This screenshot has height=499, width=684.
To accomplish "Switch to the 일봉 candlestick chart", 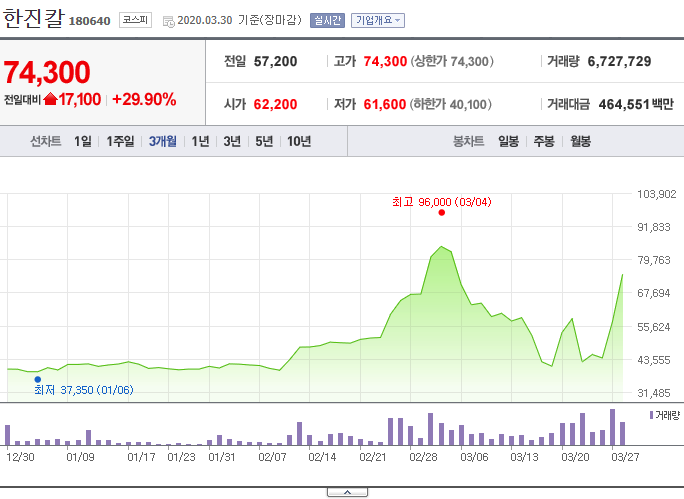I will click(509, 141).
